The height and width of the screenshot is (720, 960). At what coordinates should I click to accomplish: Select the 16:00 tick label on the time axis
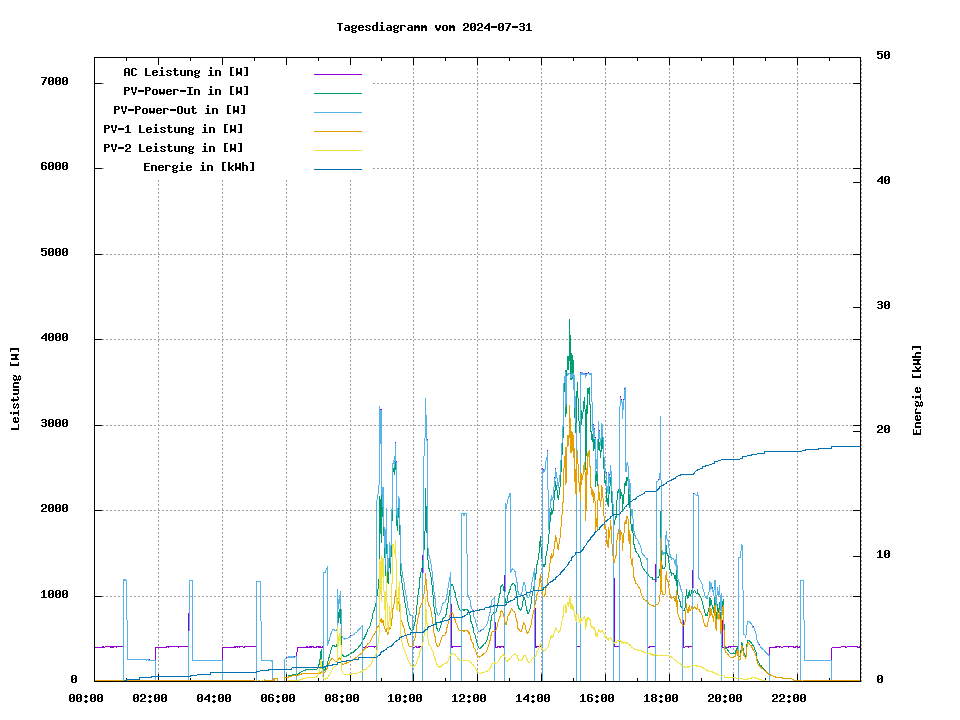click(x=597, y=698)
